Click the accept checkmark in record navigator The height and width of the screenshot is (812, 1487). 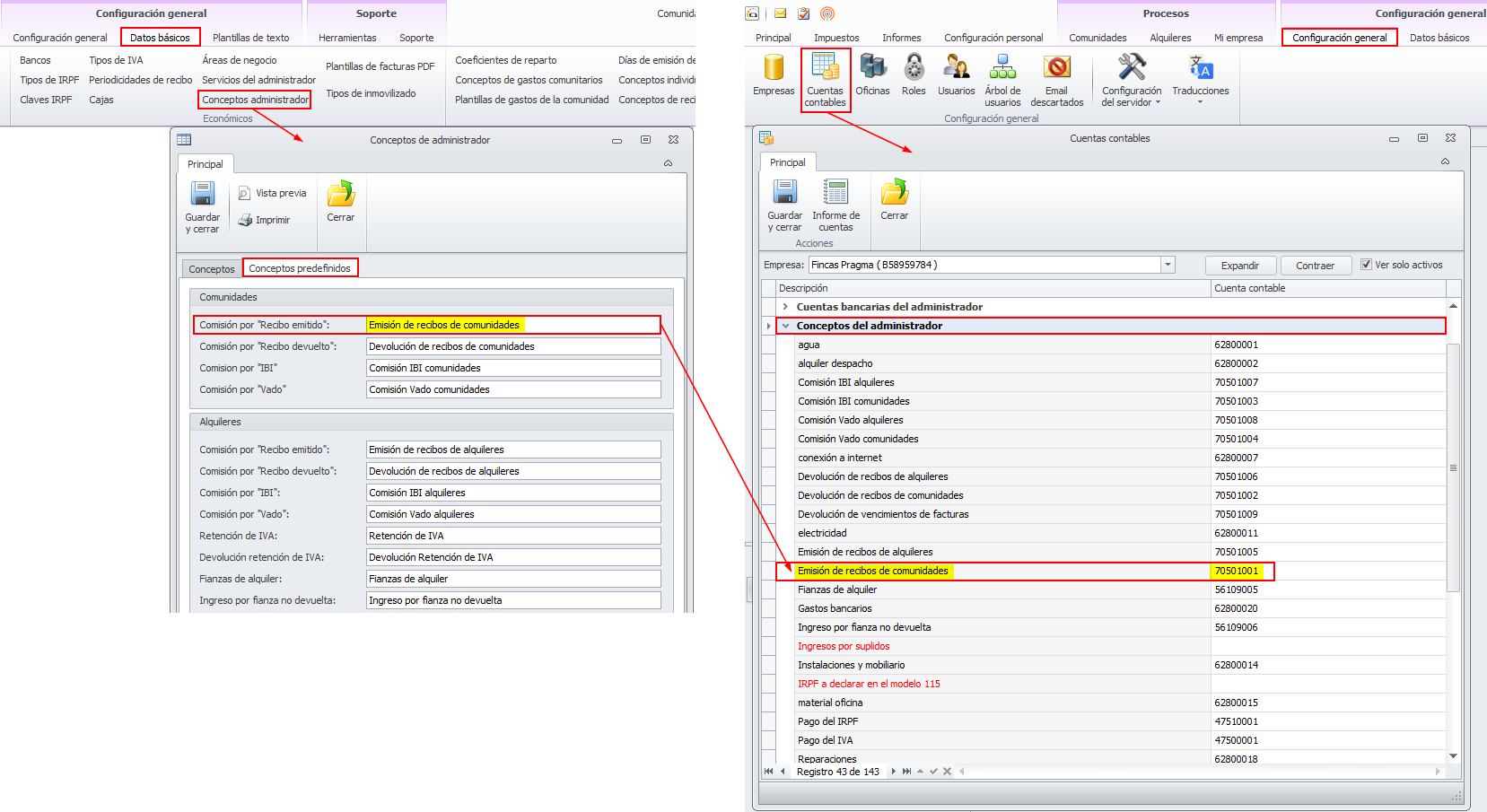933,772
